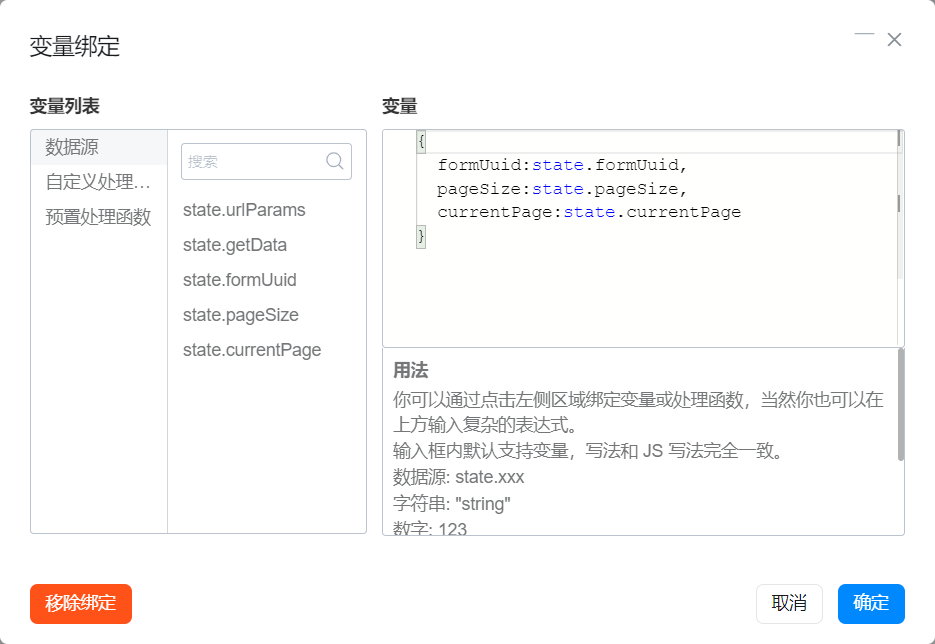Image resolution: width=935 pixels, height=644 pixels.
Task: Insert state.urlParams variable
Action: click(x=244, y=210)
